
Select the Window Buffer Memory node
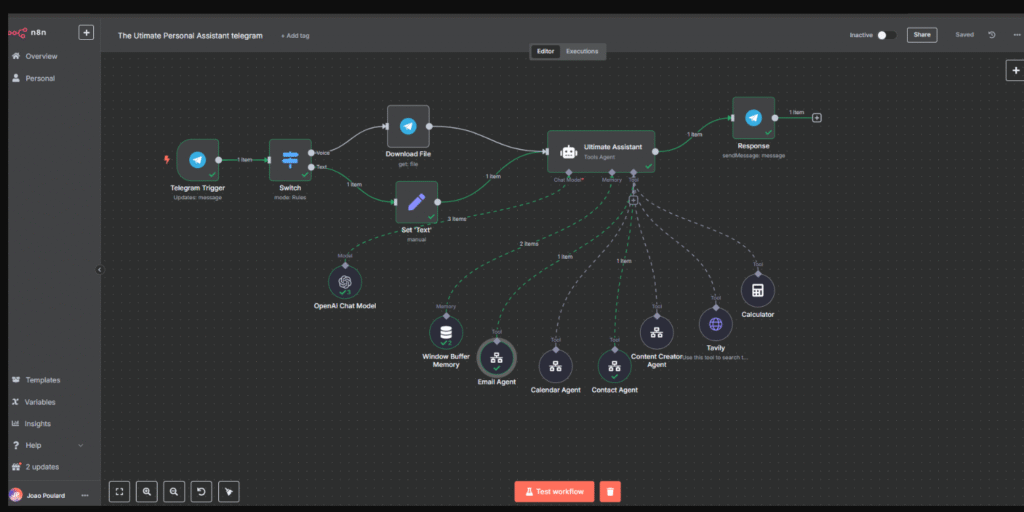446,333
